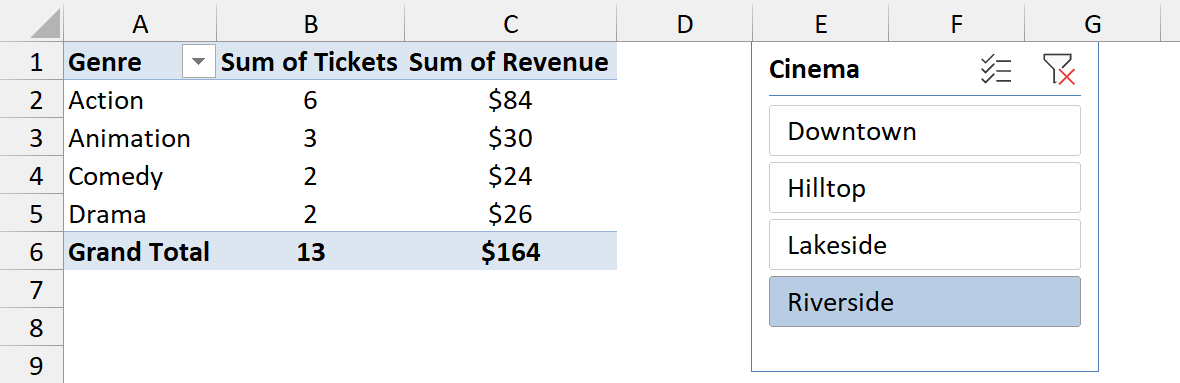Click Grand Total revenue $164
The image size is (1180, 383).
click(x=511, y=252)
